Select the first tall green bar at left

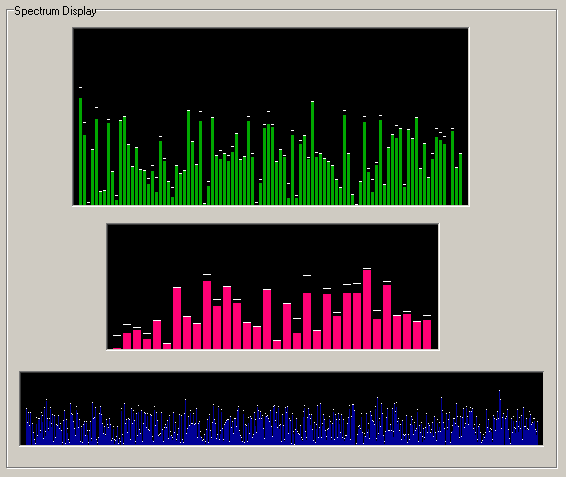tap(80, 151)
